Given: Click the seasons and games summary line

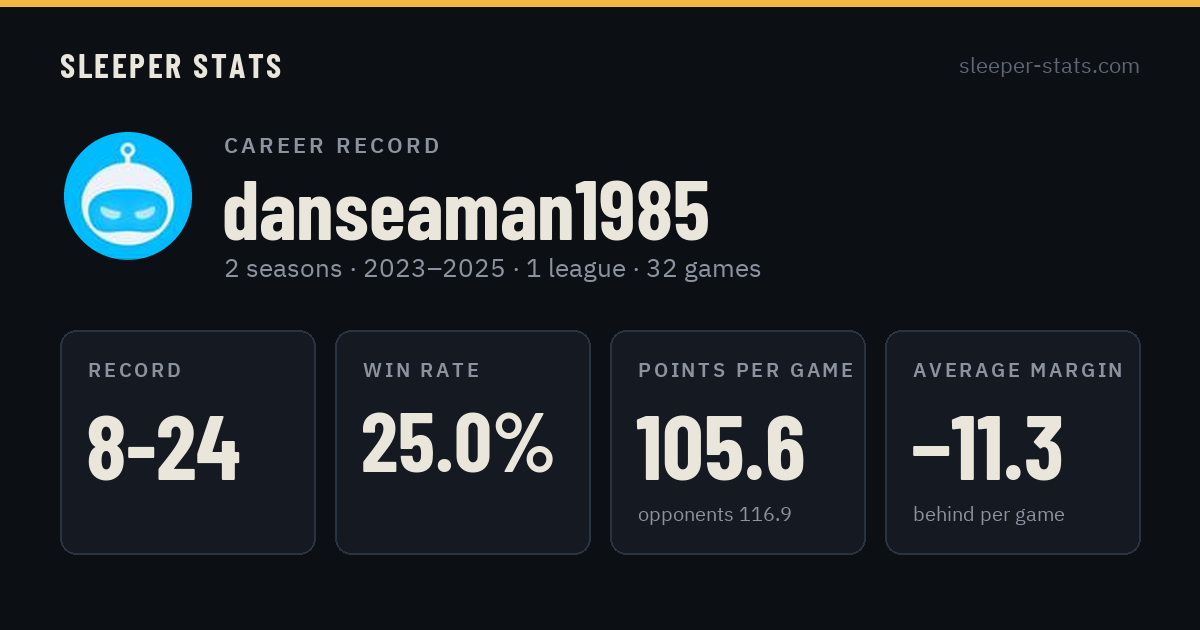Looking at the screenshot, I should (x=492, y=269).
